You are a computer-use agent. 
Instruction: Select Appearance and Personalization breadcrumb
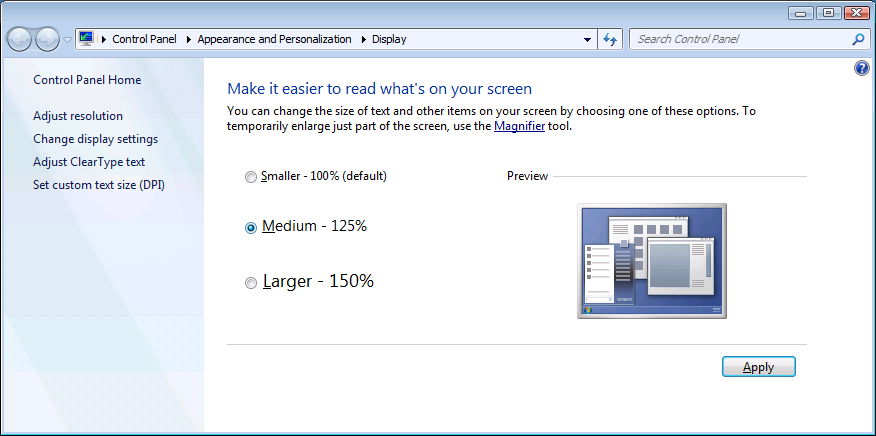click(274, 39)
